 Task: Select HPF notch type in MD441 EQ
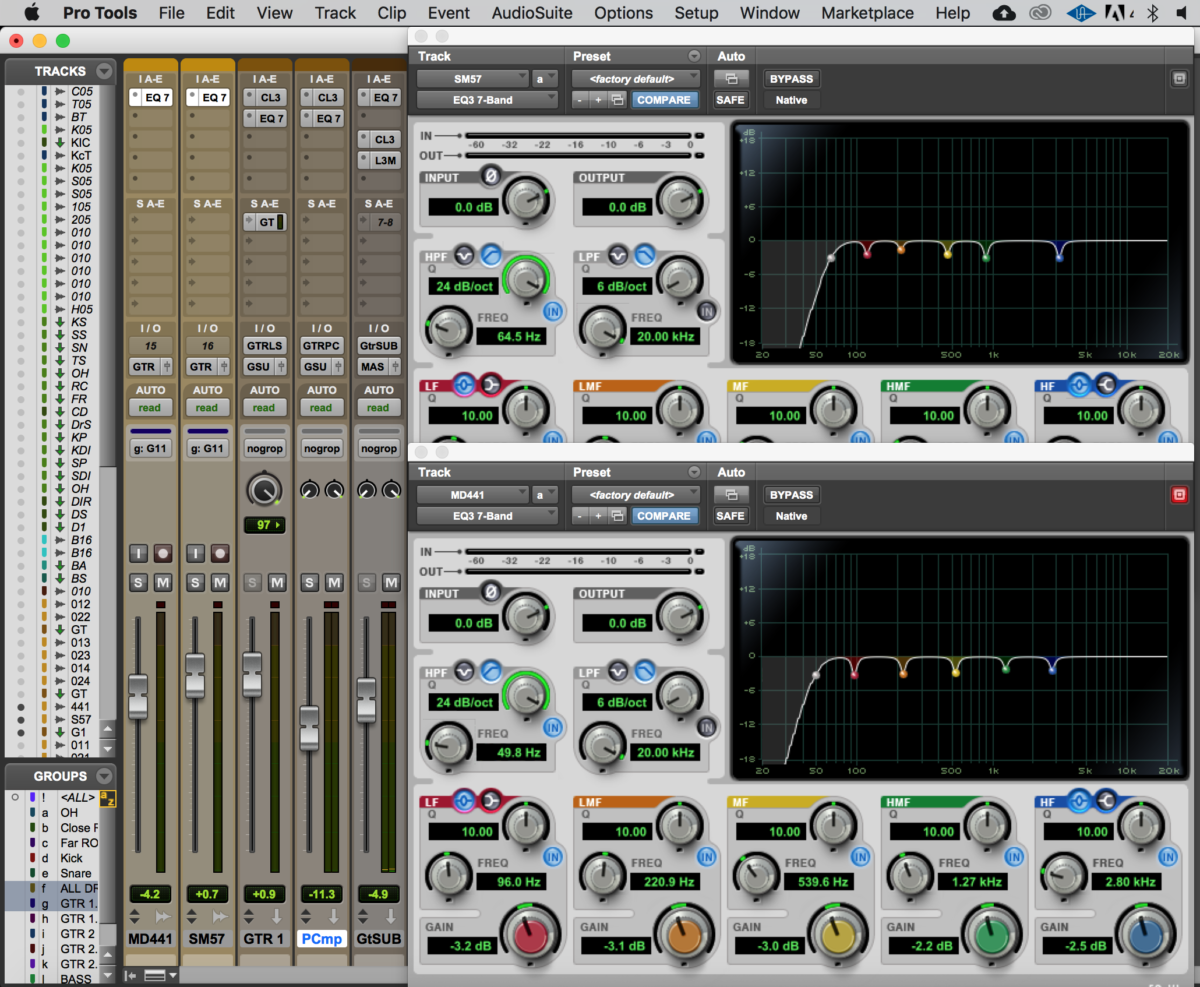click(465, 672)
